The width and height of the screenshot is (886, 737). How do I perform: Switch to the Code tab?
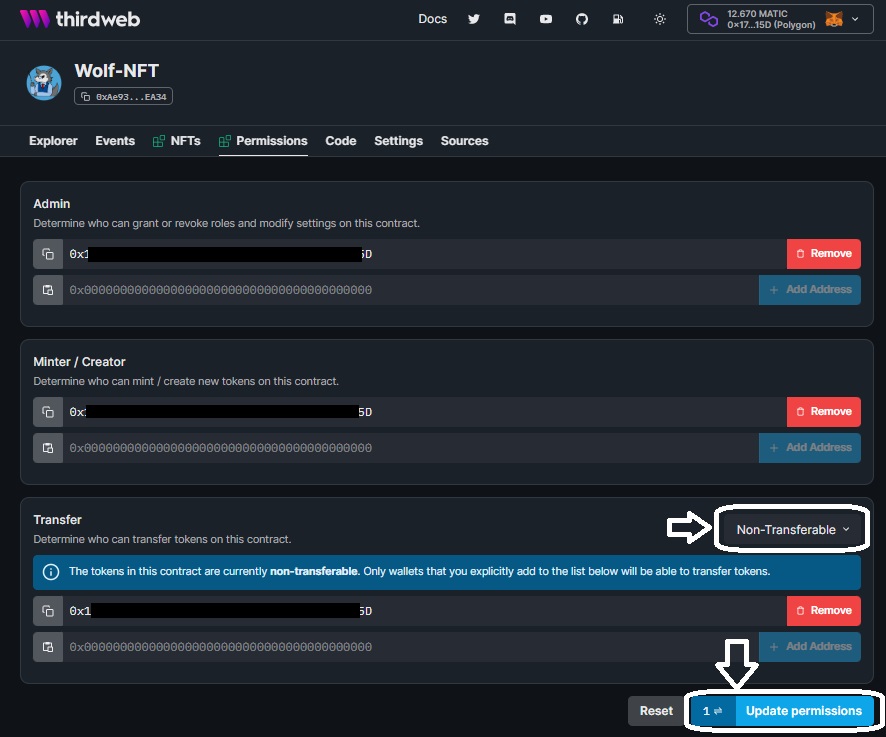(341, 141)
